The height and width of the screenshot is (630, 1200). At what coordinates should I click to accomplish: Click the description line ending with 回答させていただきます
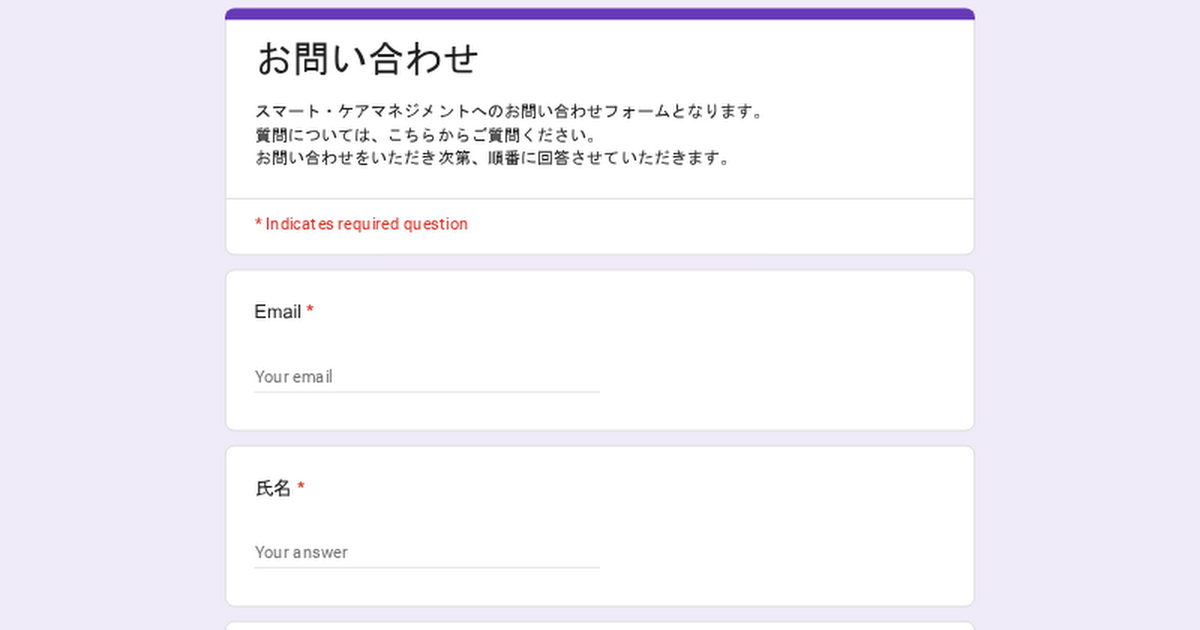click(492, 158)
